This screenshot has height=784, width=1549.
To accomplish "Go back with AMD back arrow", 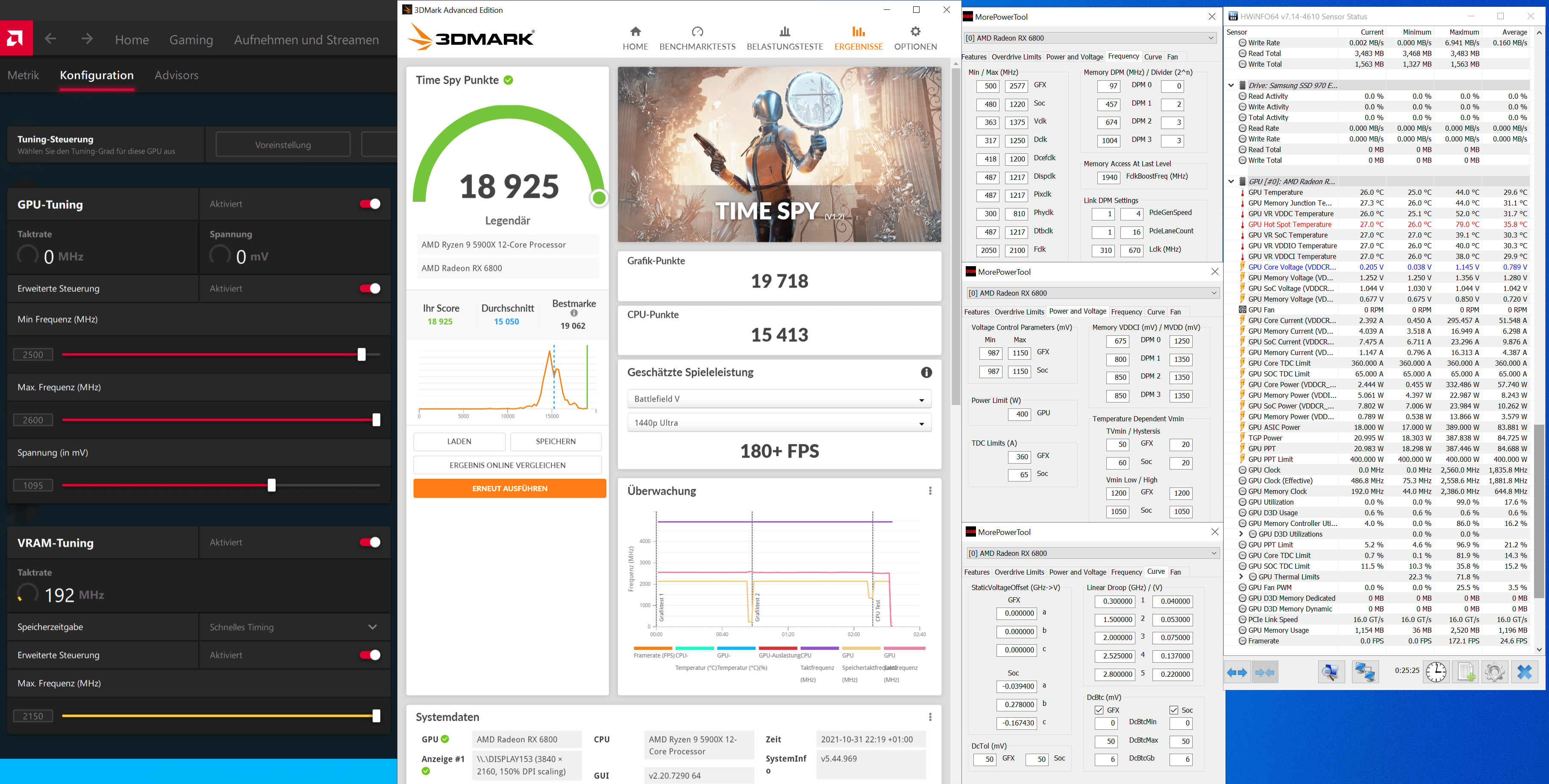I will [x=50, y=39].
